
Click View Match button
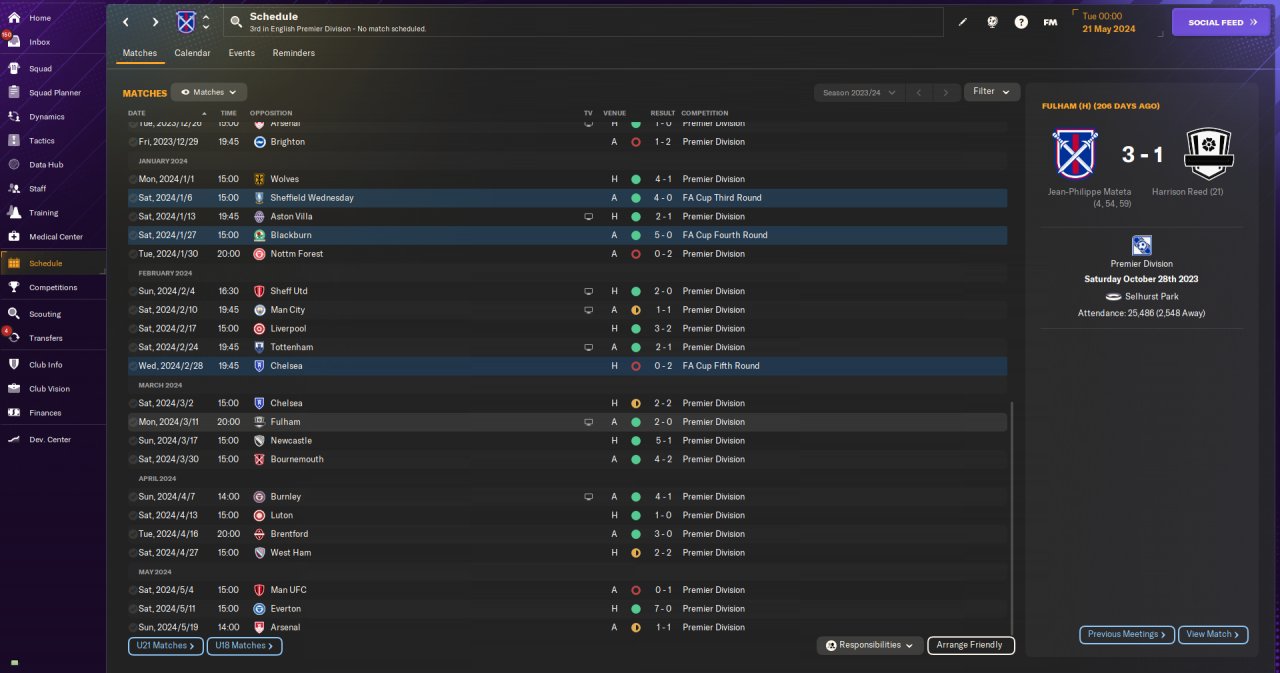(x=1213, y=634)
